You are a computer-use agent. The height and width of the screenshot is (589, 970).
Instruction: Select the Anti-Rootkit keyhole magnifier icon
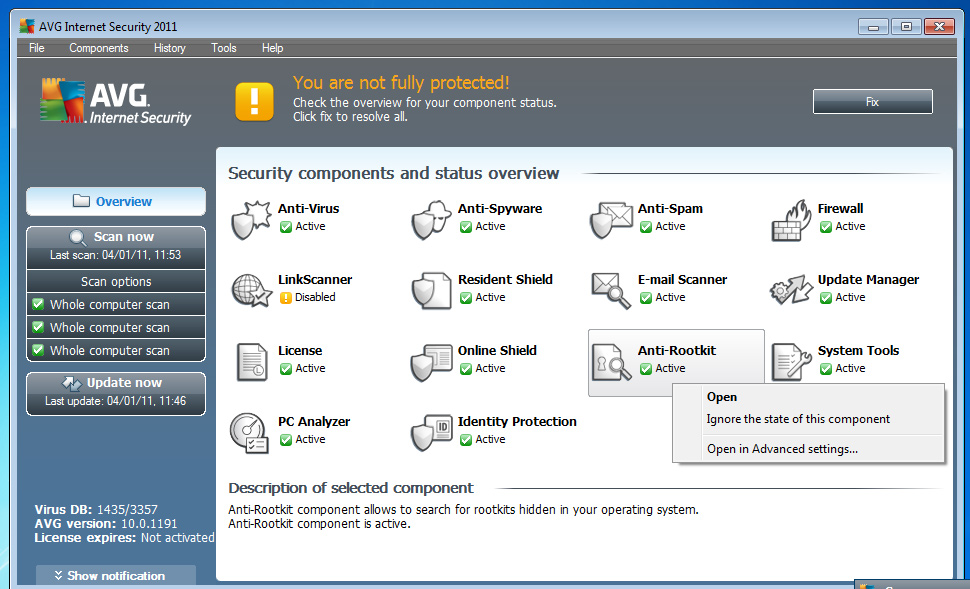pyautogui.click(x=611, y=362)
